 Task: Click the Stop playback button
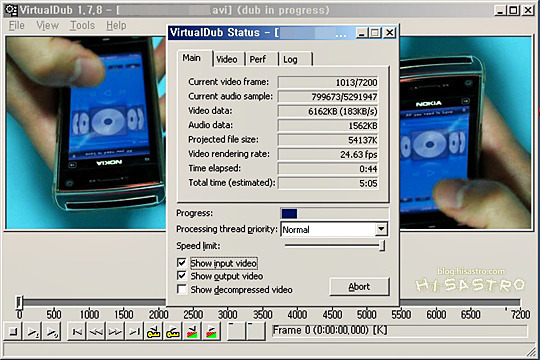tap(13, 331)
